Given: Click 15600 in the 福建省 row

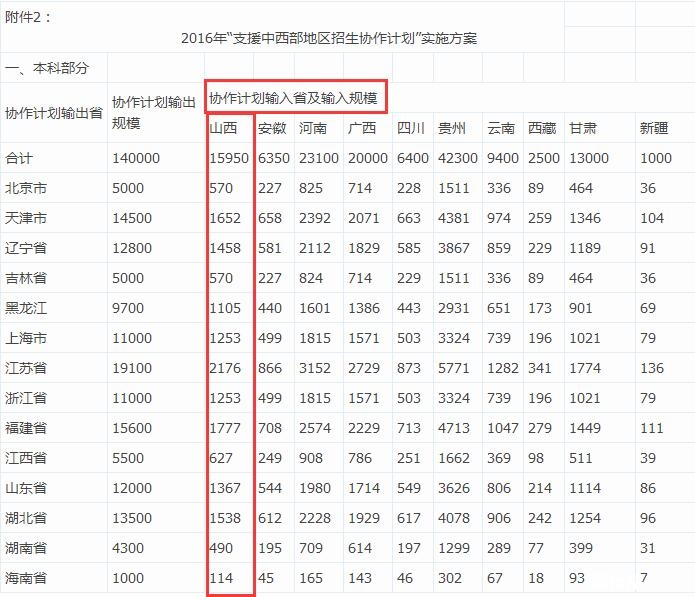Looking at the screenshot, I should (x=132, y=428).
